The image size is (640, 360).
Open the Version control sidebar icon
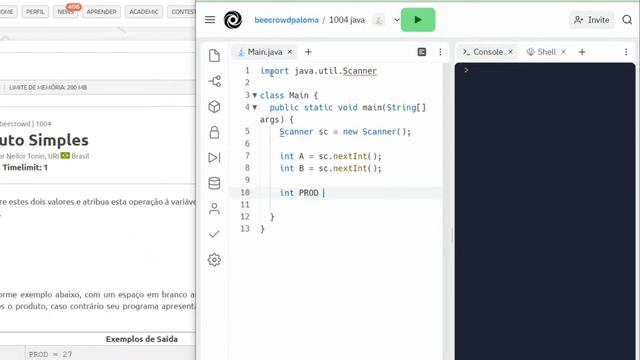pyautogui.click(x=214, y=81)
